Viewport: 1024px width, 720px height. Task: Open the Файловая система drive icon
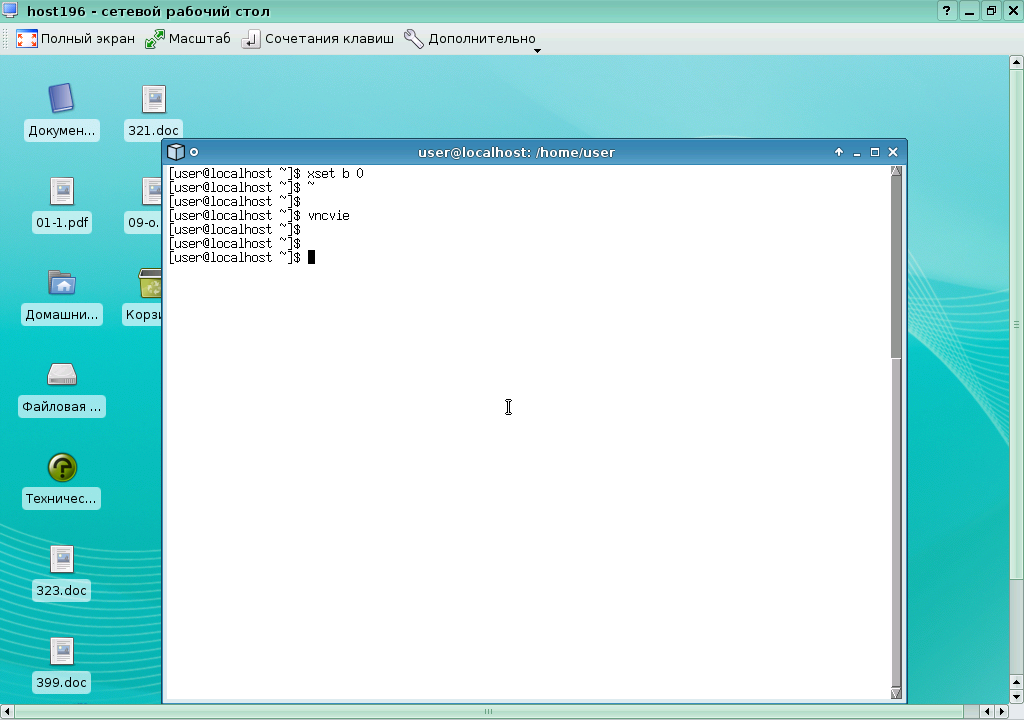pos(62,375)
